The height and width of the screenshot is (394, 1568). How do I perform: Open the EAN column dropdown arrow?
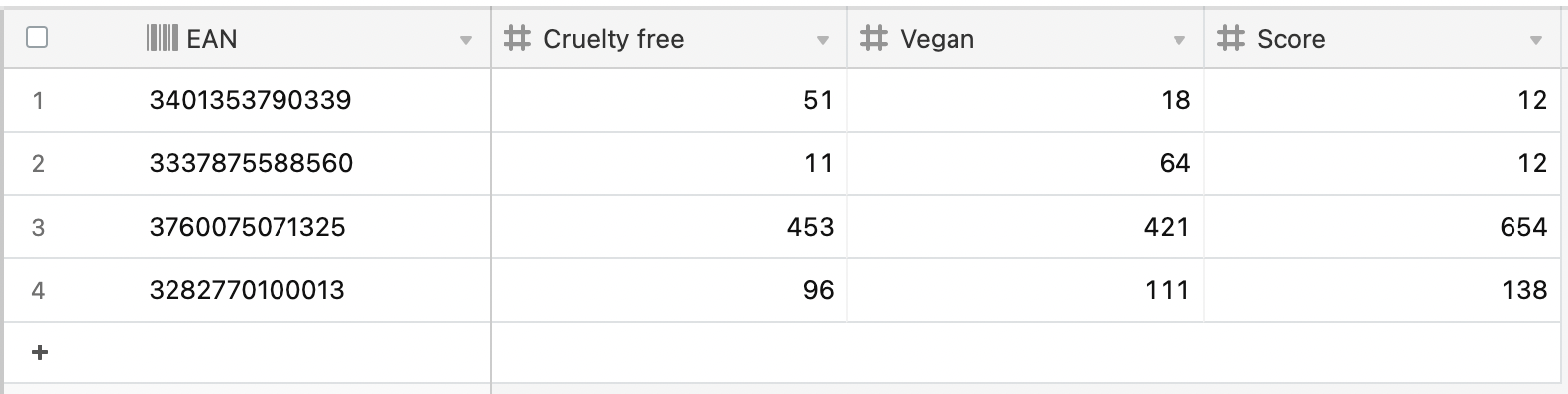pos(466,41)
